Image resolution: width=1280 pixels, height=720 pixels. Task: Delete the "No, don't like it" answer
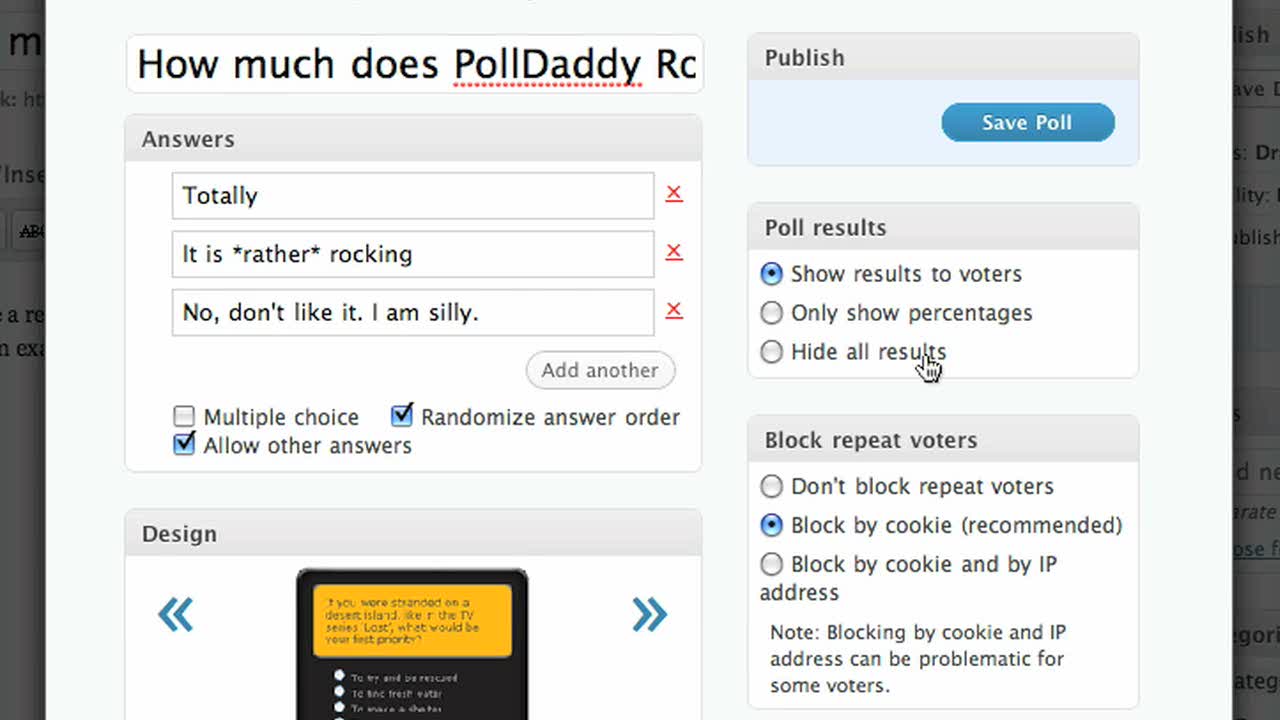point(674,310)
